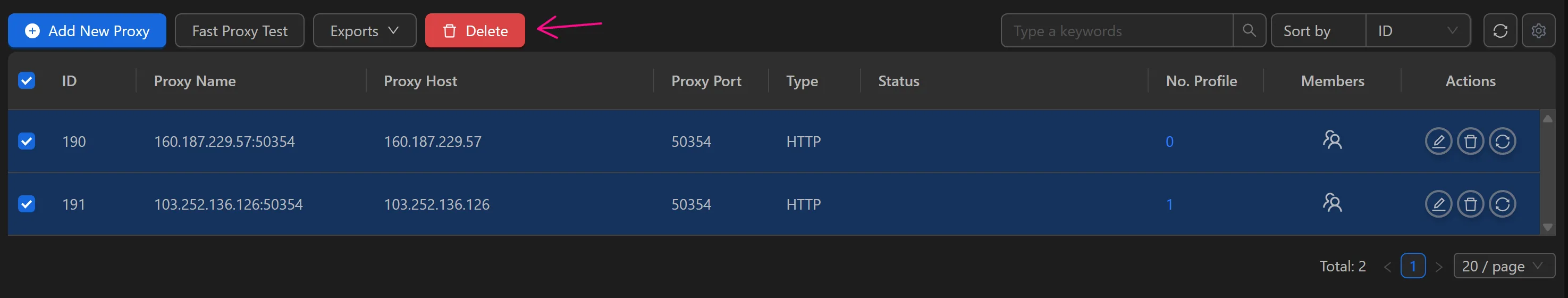The height and width of the screenshot is (298, 1568).
Task: Uncheck the row for proxy ID 190
Action: pos(27,142)
